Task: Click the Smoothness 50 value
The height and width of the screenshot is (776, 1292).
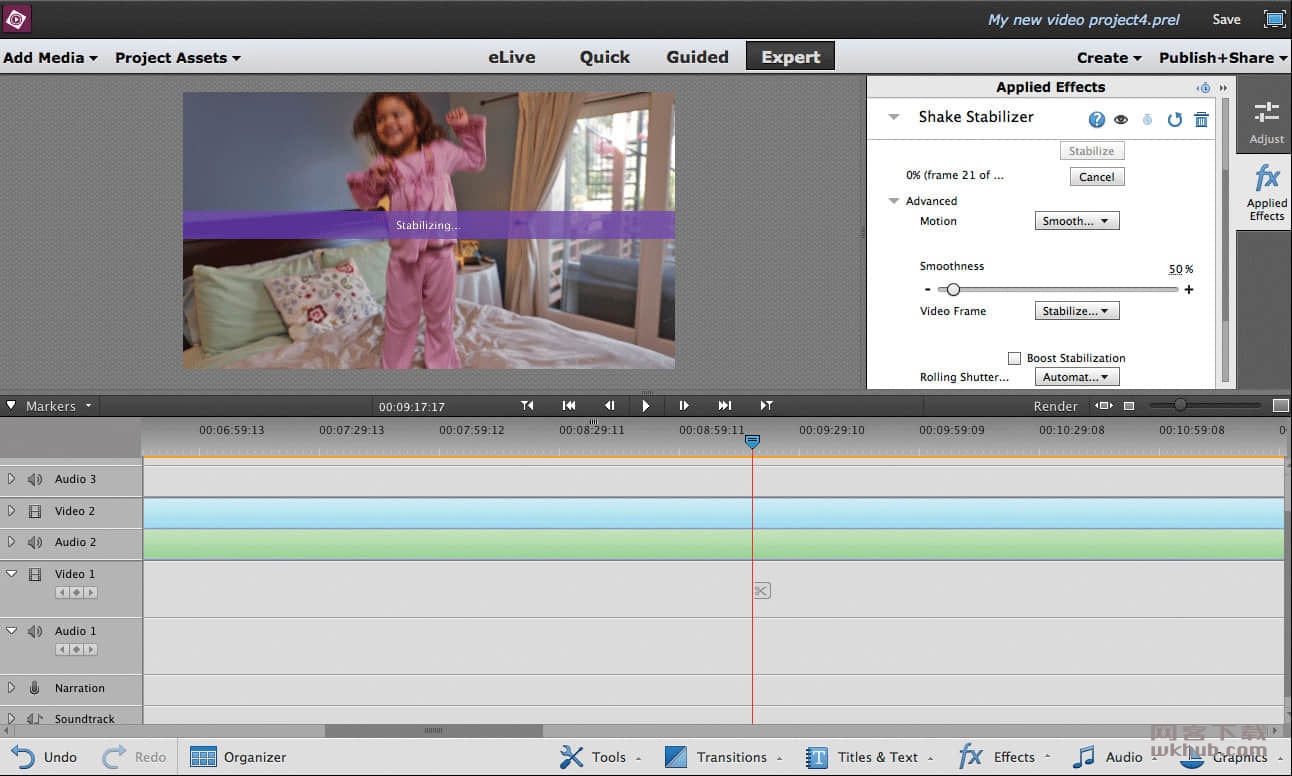Action: tap(1175, 270)
